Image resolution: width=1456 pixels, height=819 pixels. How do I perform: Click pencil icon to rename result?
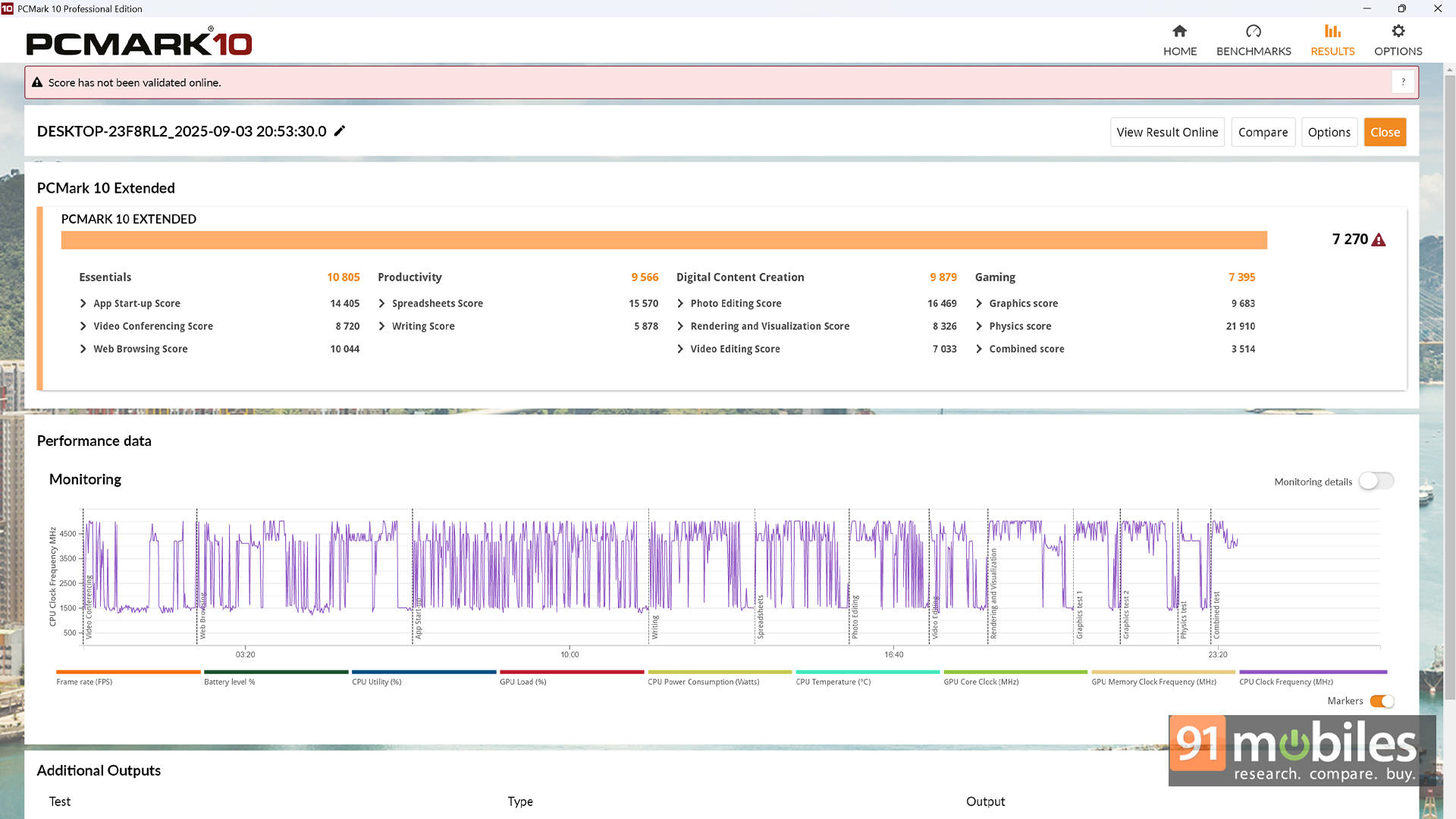[340, 131]
